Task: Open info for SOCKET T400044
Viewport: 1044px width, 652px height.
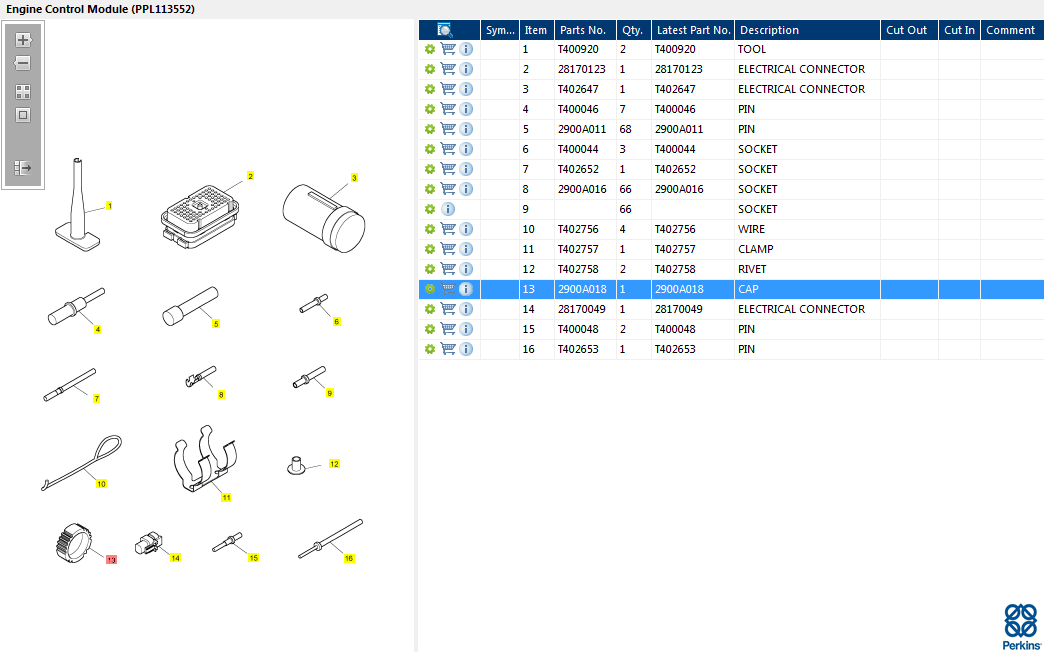Action: click(x=466, y=149)
